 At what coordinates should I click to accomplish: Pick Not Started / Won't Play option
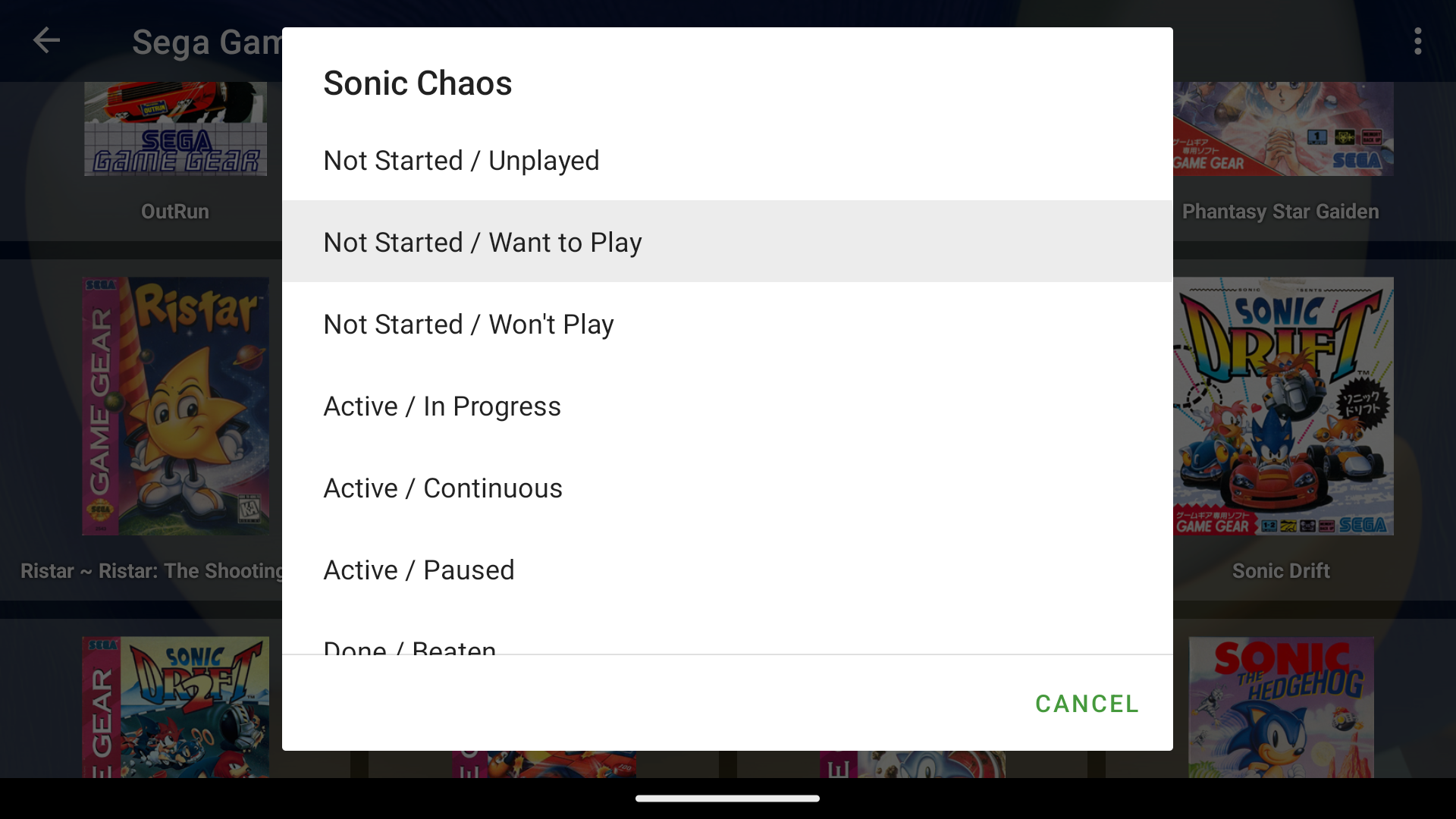click(469, 325)
